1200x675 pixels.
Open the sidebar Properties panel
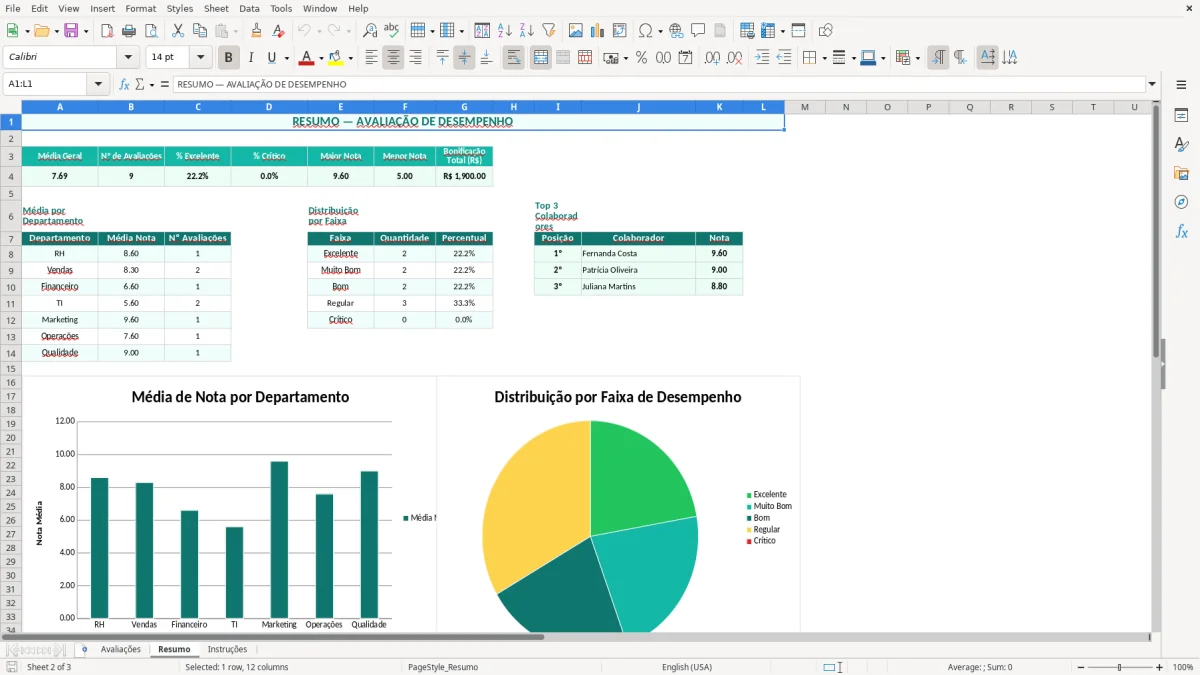point(1181,116)
